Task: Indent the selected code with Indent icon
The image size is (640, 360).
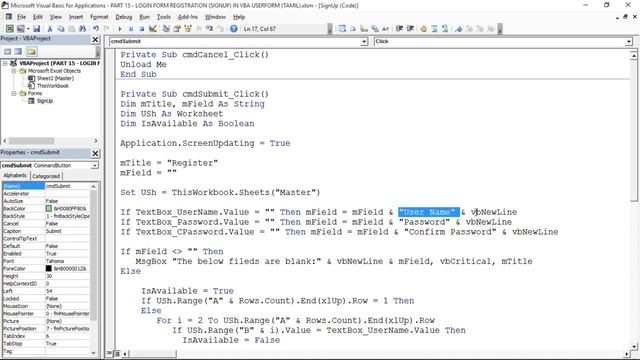Action: click(399, 29)
